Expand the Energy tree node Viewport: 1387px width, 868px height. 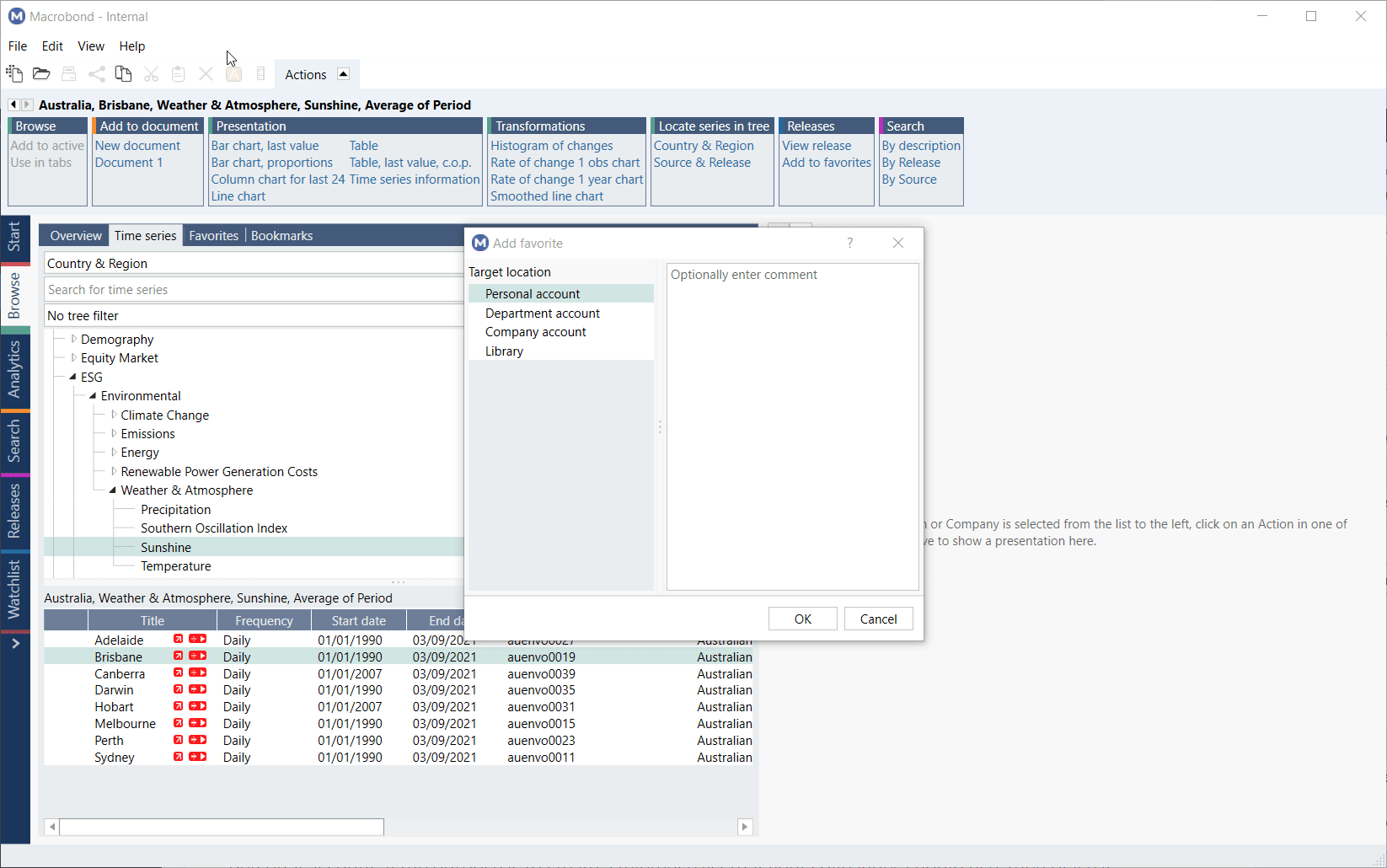point(114,452)
